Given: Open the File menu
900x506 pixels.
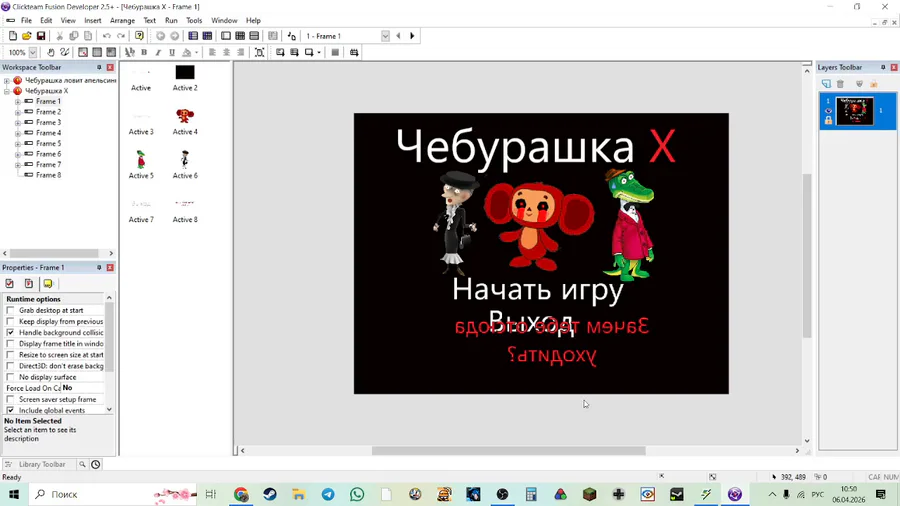Looking at the screenshot, I should (26, 20).
